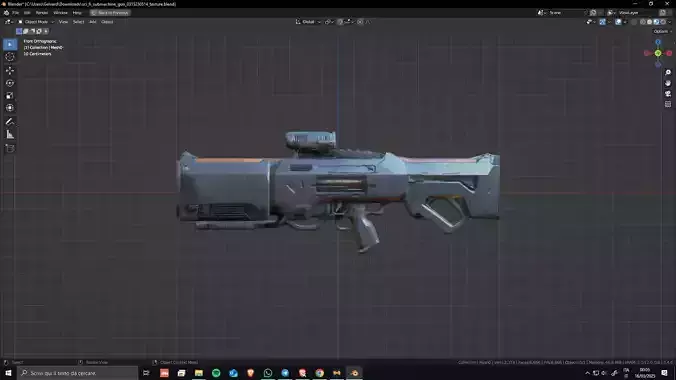Open the viewport View menu

pyautogui.click(x=63, y=22)
